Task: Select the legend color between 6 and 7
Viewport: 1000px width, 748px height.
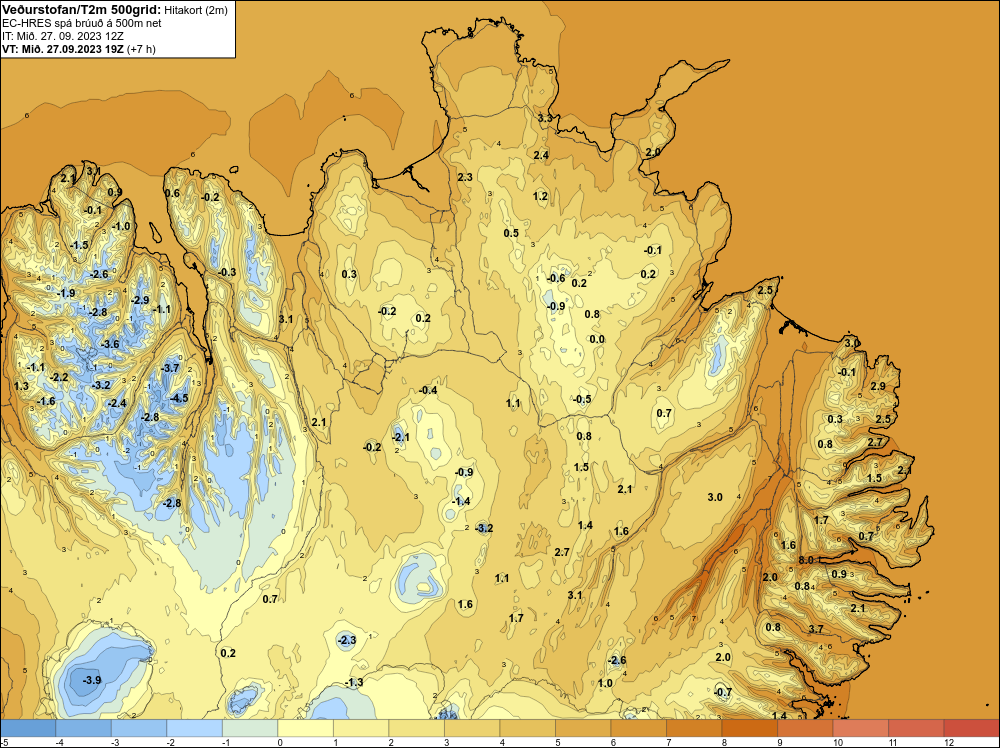Action: coord(638,728)
